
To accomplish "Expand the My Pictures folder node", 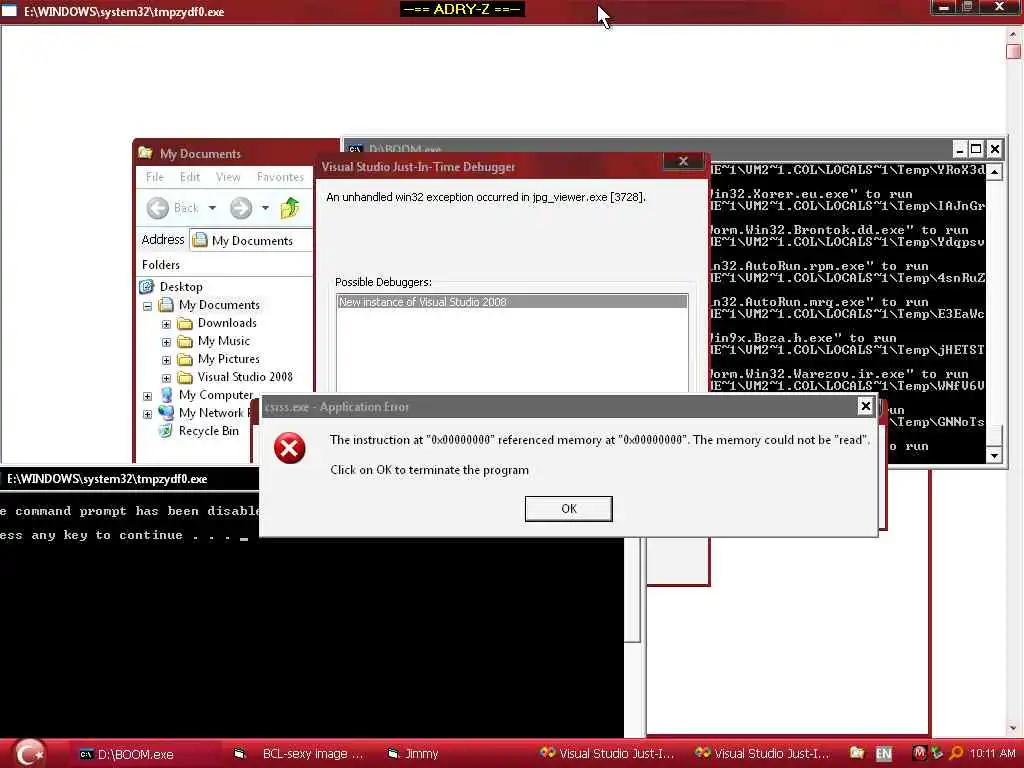I will click(x=166, y=360).
